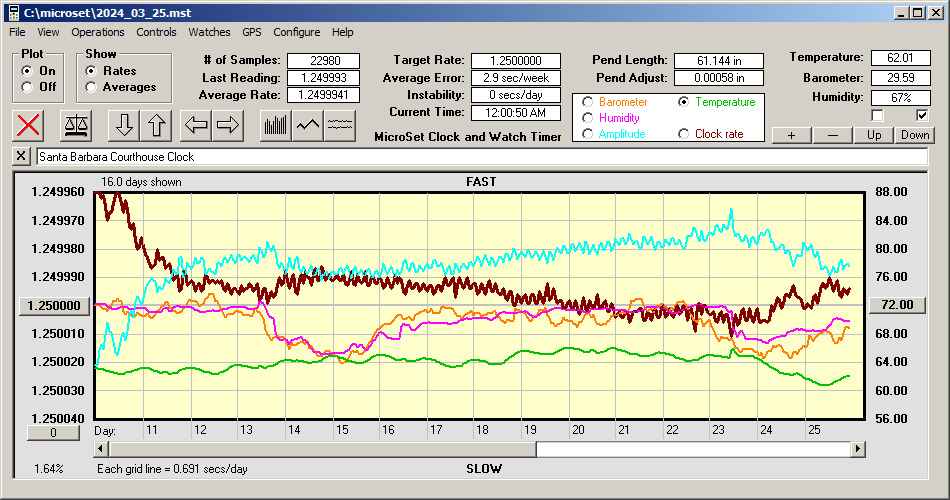
Task: Untick the checked box under Humidity
Action: click(922, 115)
